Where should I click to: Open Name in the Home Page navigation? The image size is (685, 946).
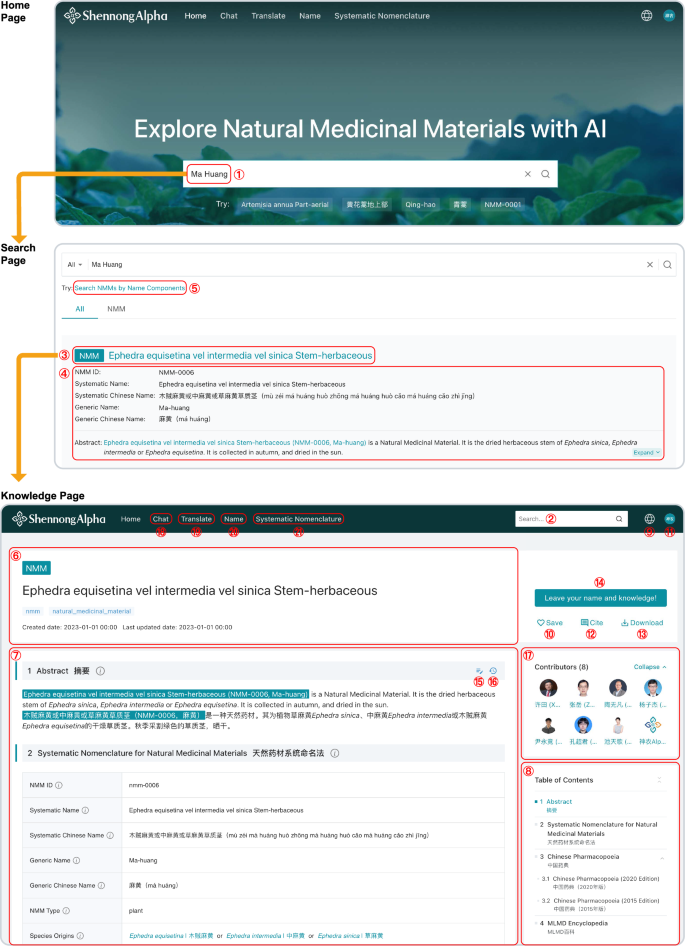click(x=310, y=16)
